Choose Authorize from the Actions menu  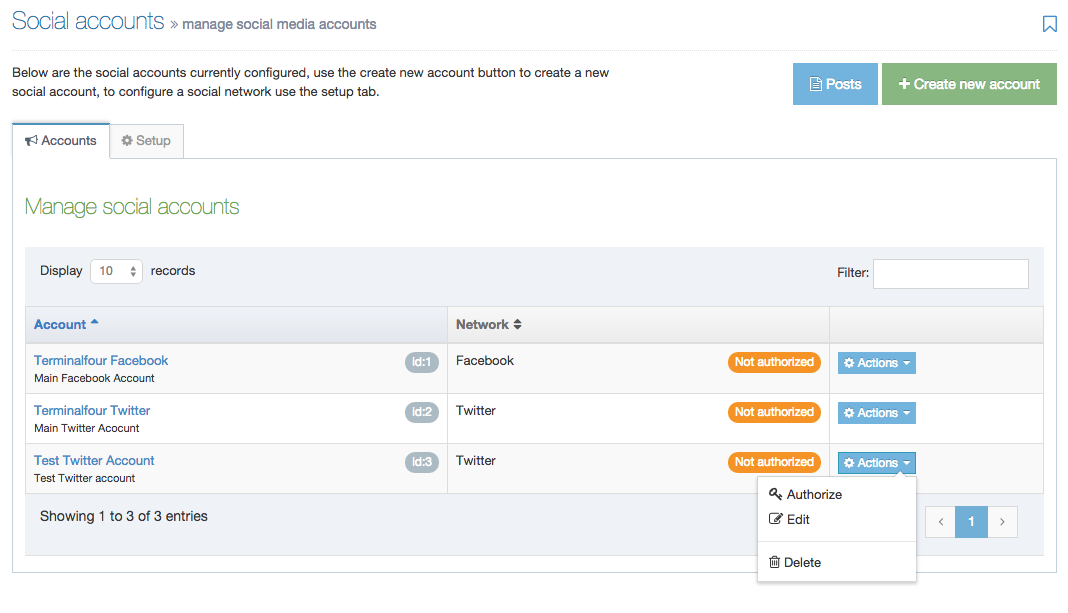tap(813, 494)
